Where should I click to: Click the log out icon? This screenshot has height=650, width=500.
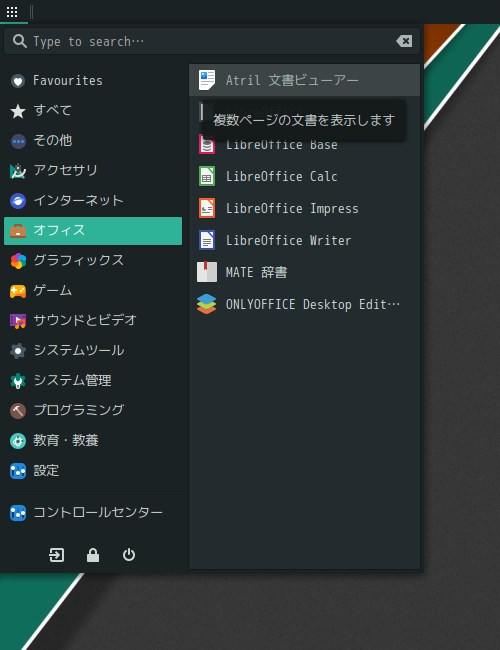(x=56, y=555)
